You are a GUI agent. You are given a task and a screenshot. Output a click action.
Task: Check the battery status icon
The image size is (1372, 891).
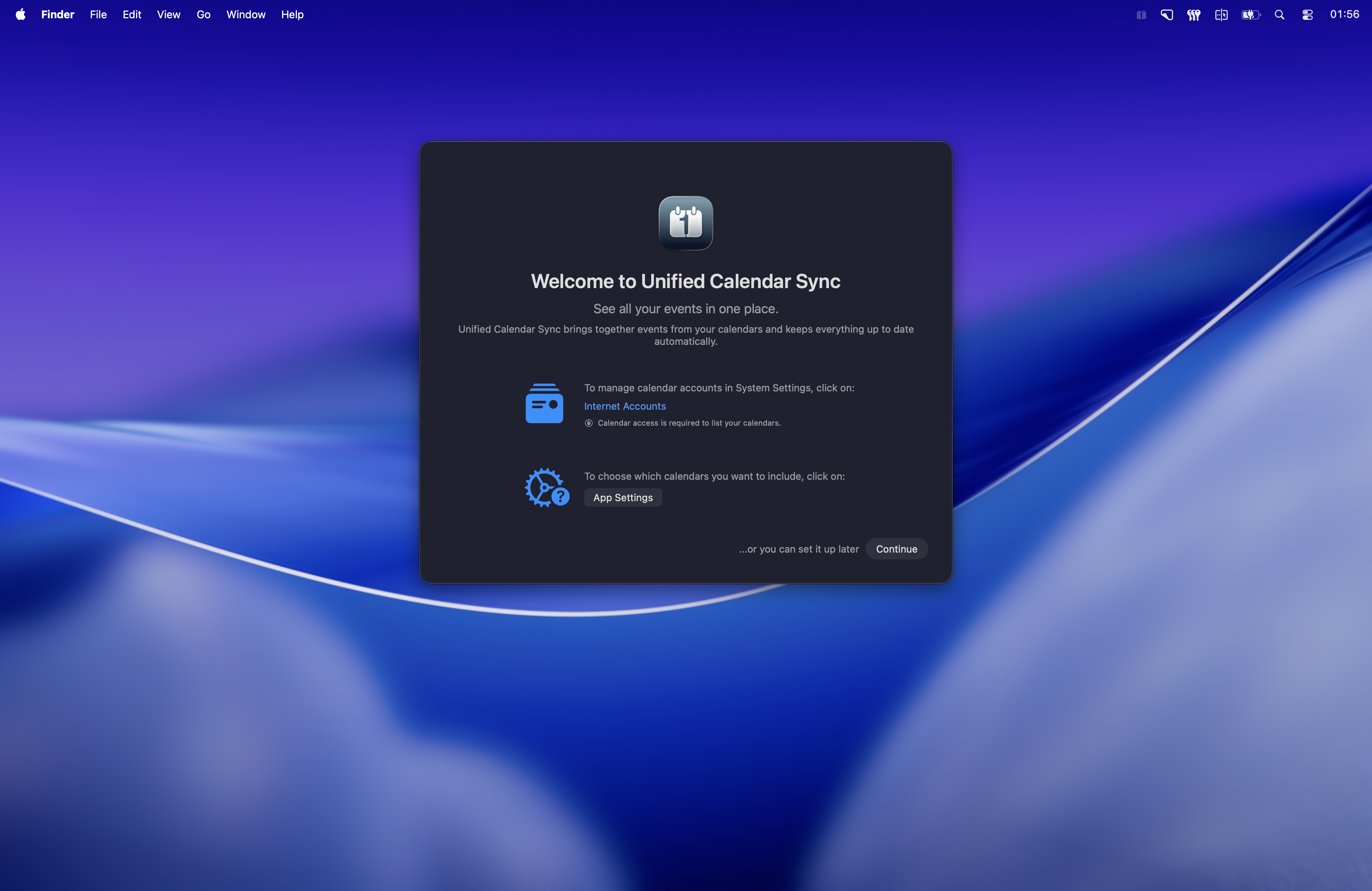click(x=1251, y=14)
